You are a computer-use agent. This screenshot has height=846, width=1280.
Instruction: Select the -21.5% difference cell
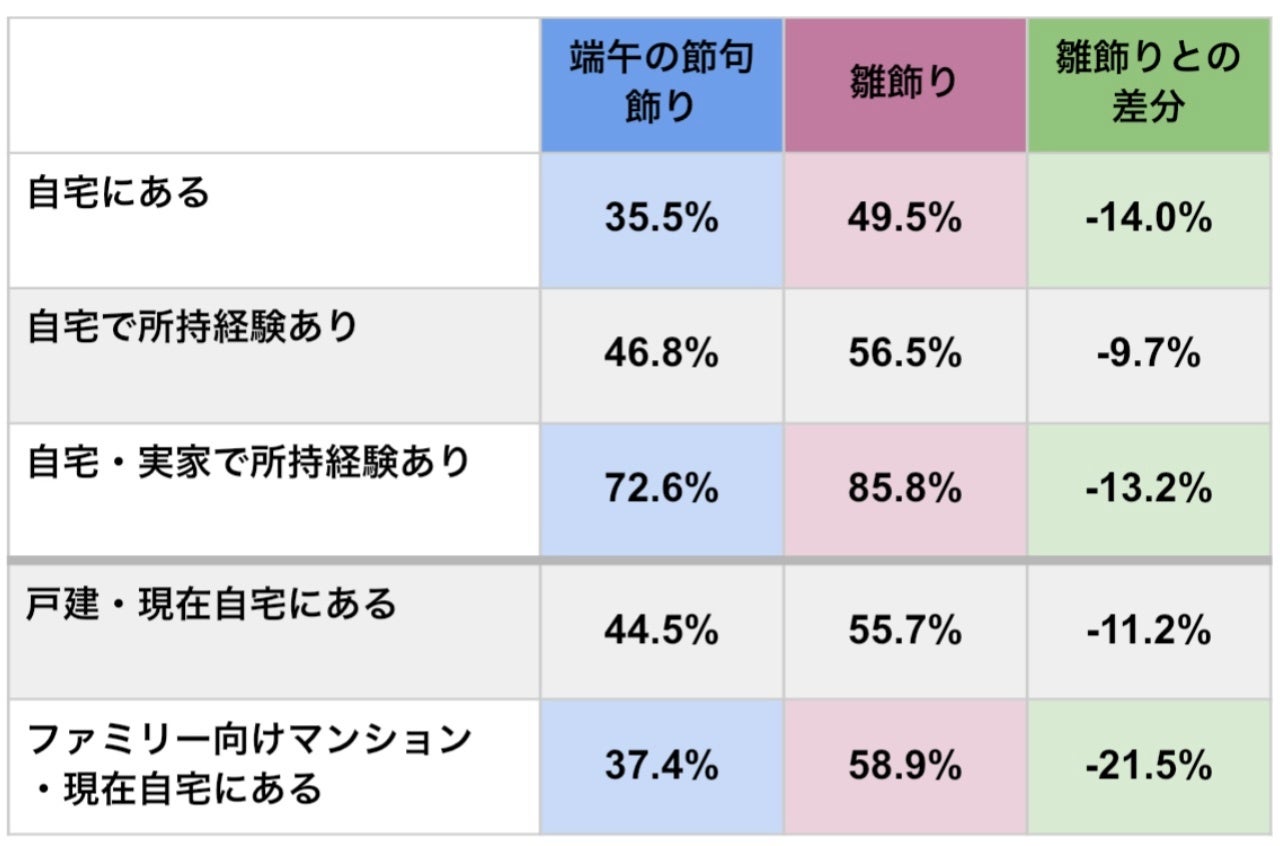click(1148, 766)
